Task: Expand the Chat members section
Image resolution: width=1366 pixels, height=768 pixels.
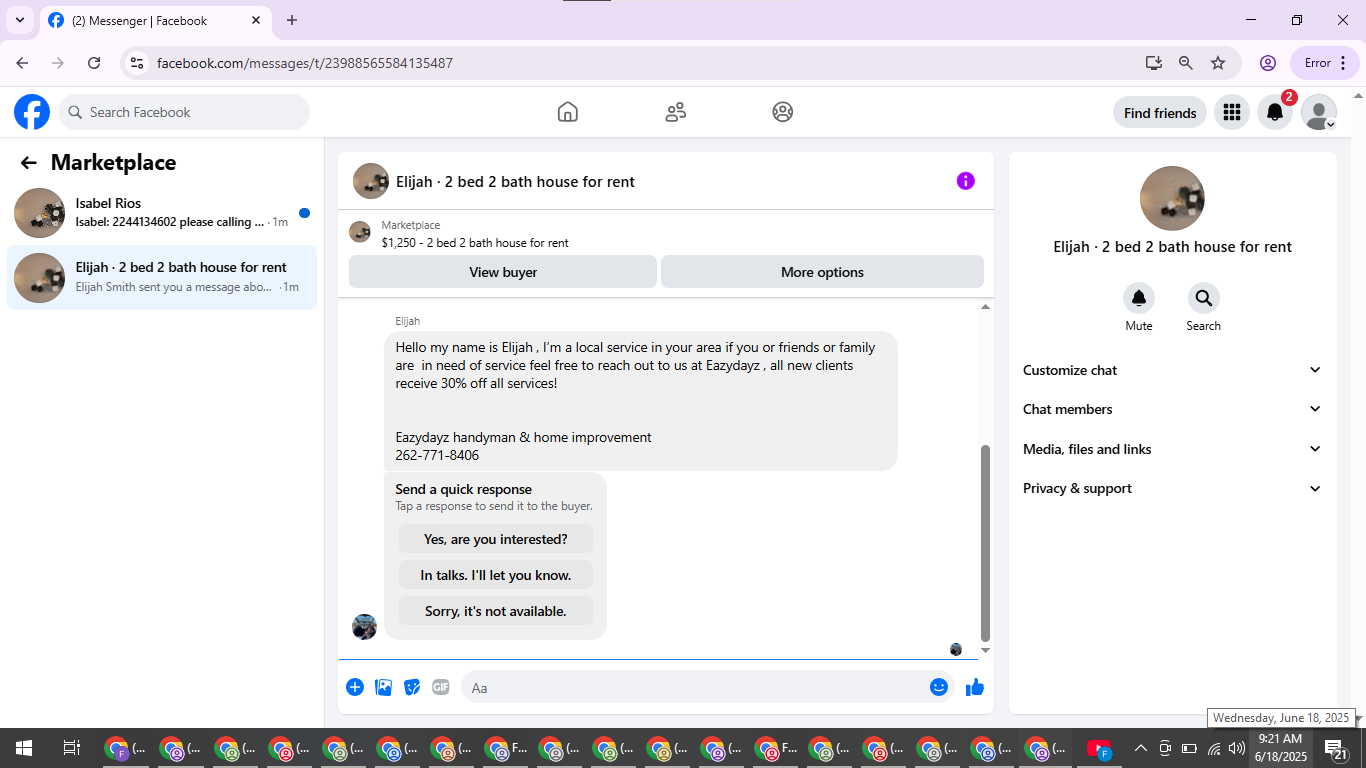Action: coord(1172,409)
